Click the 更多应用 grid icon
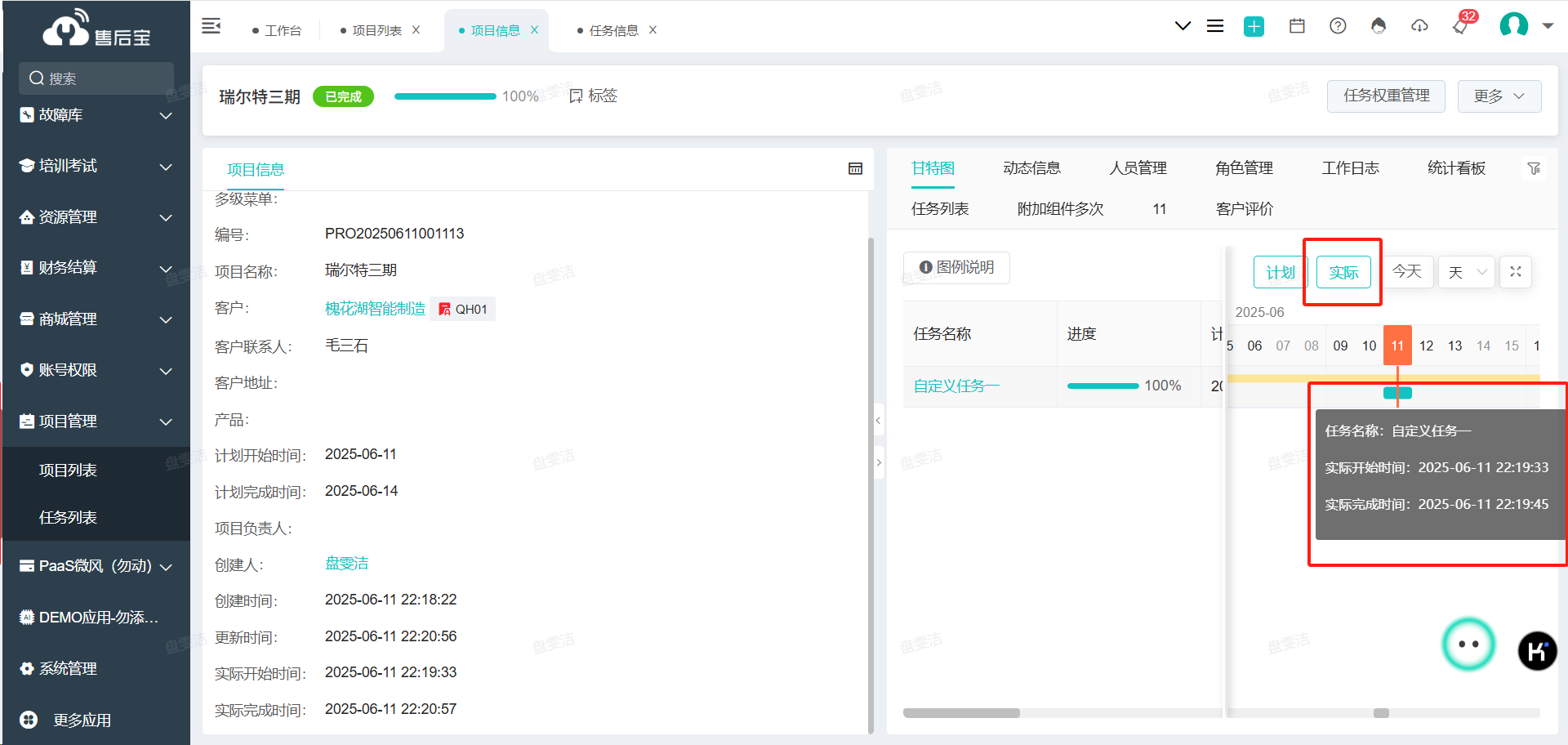This screenshot has width=1568, height=745. pyautogui.click(x=29, y=720)
